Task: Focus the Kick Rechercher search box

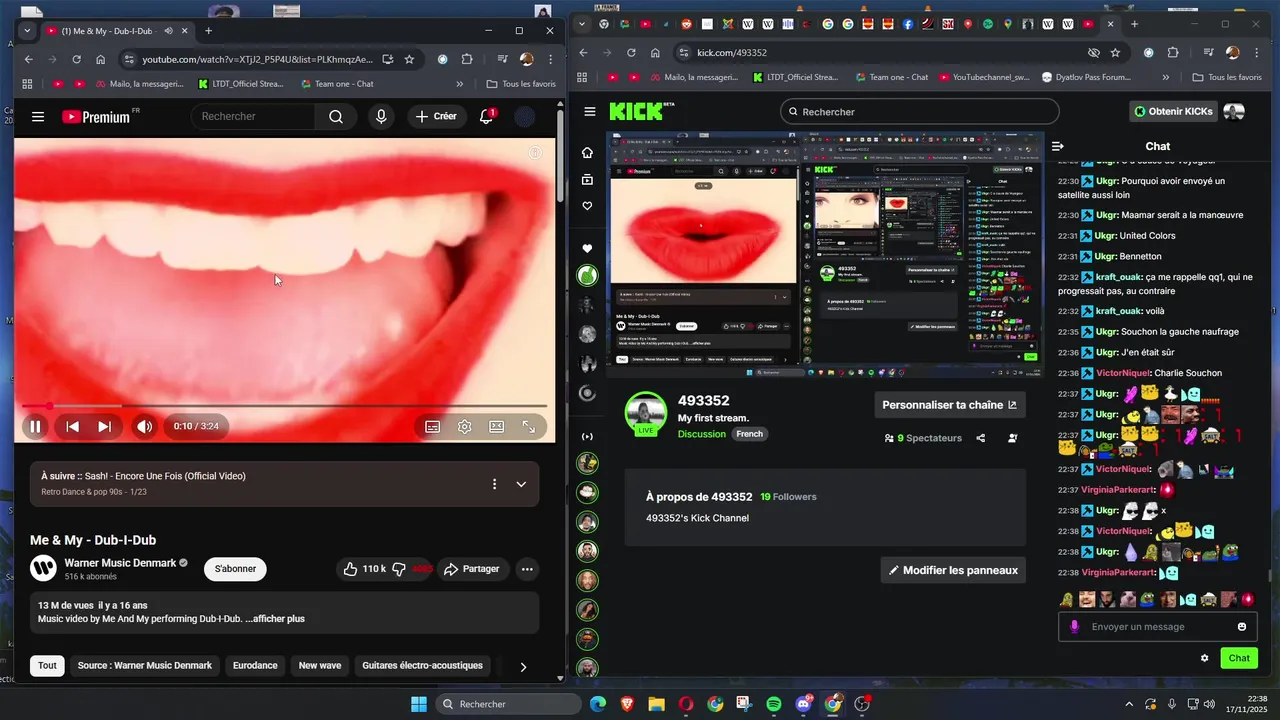Action: point(919,112)
